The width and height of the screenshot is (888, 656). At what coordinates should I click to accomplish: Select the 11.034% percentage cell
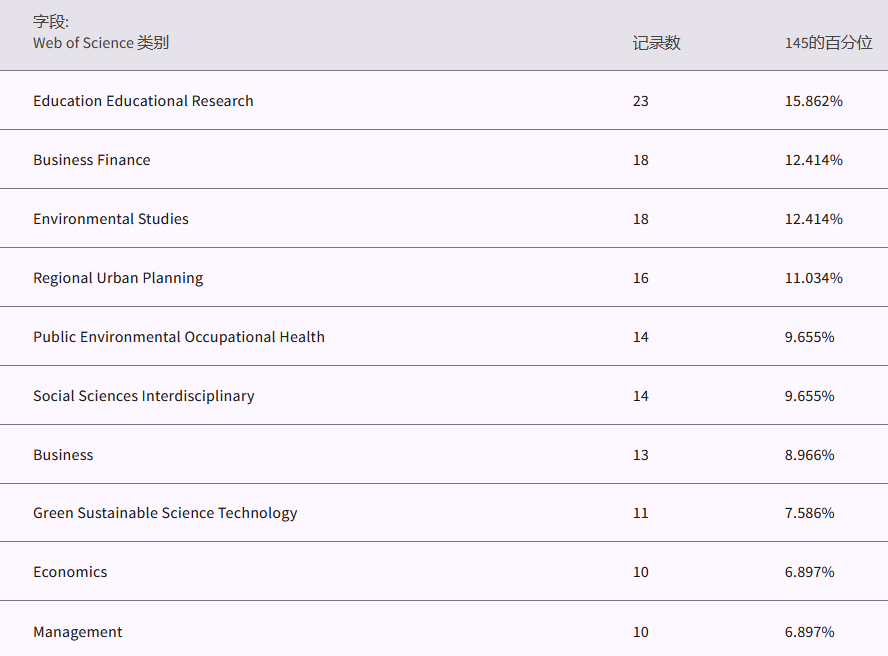813,278
